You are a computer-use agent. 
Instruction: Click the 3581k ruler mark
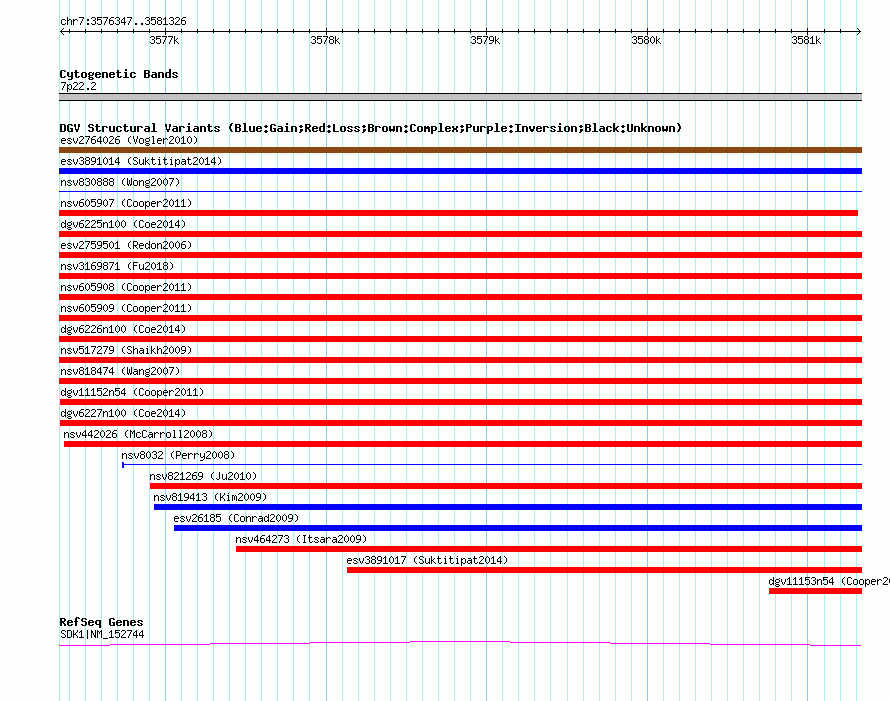[806, 40]
